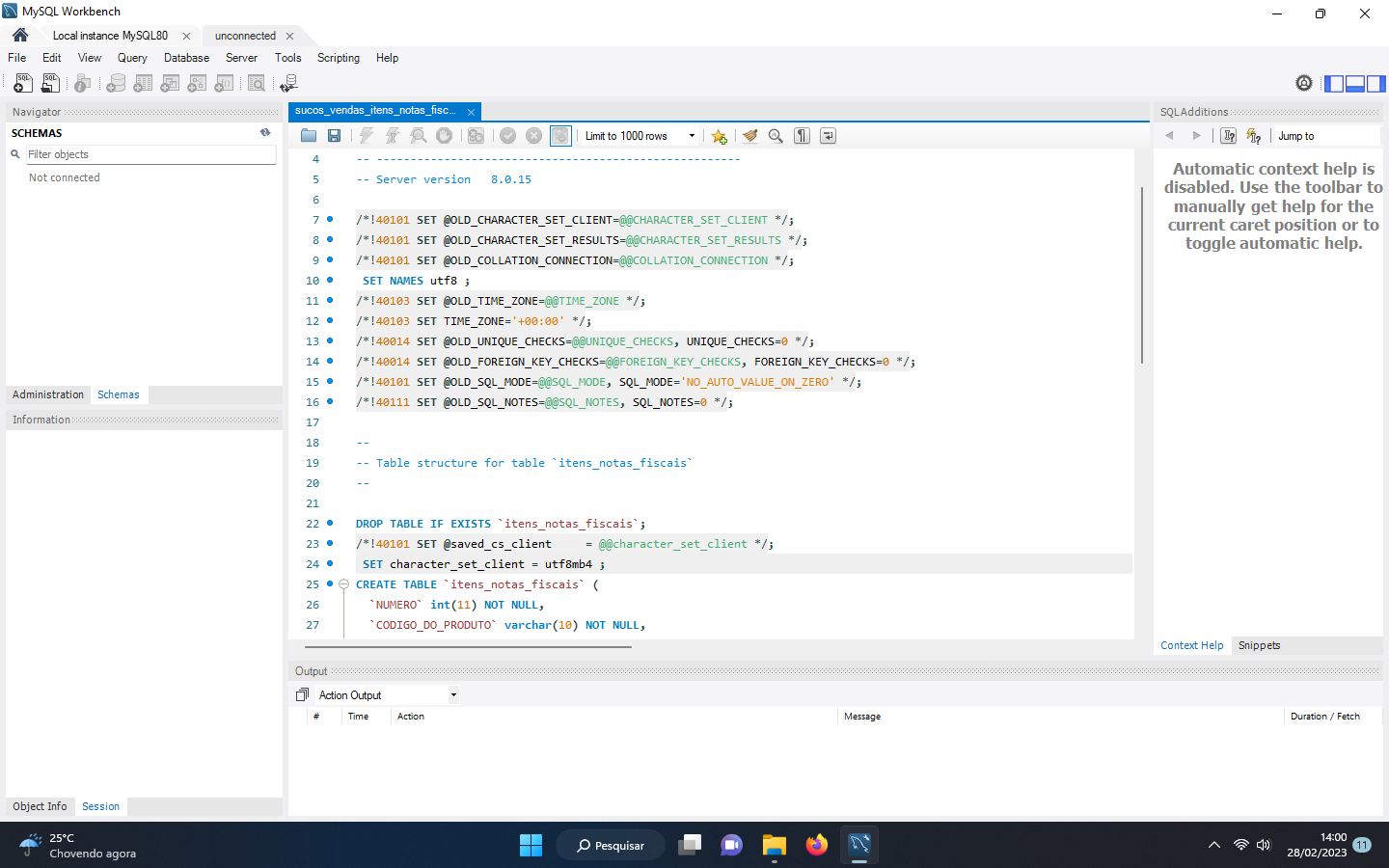
Task: Open Windows Start menu
Action: [531, 845]
